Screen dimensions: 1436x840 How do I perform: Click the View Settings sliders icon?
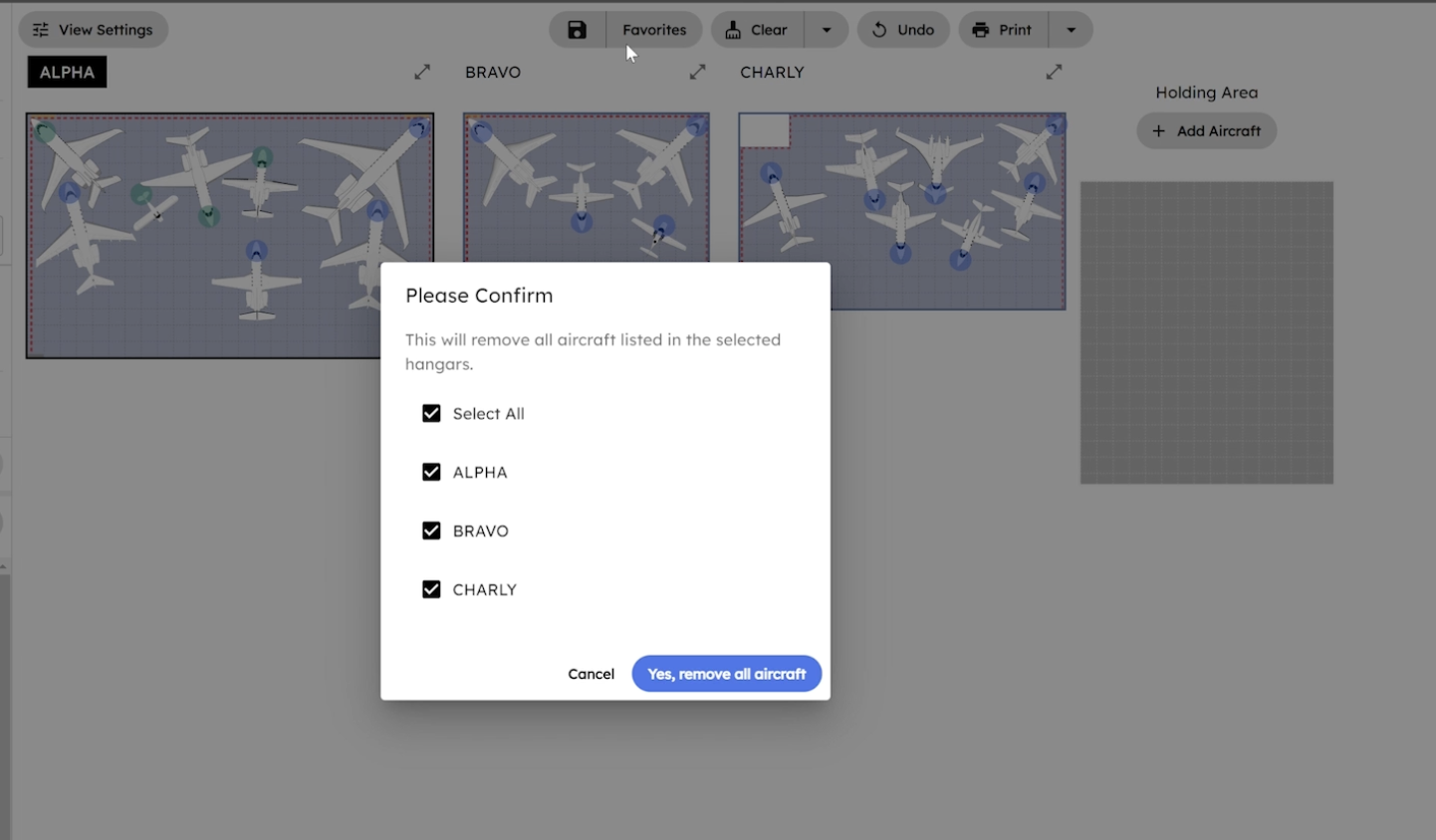click(x=41, y=30)
